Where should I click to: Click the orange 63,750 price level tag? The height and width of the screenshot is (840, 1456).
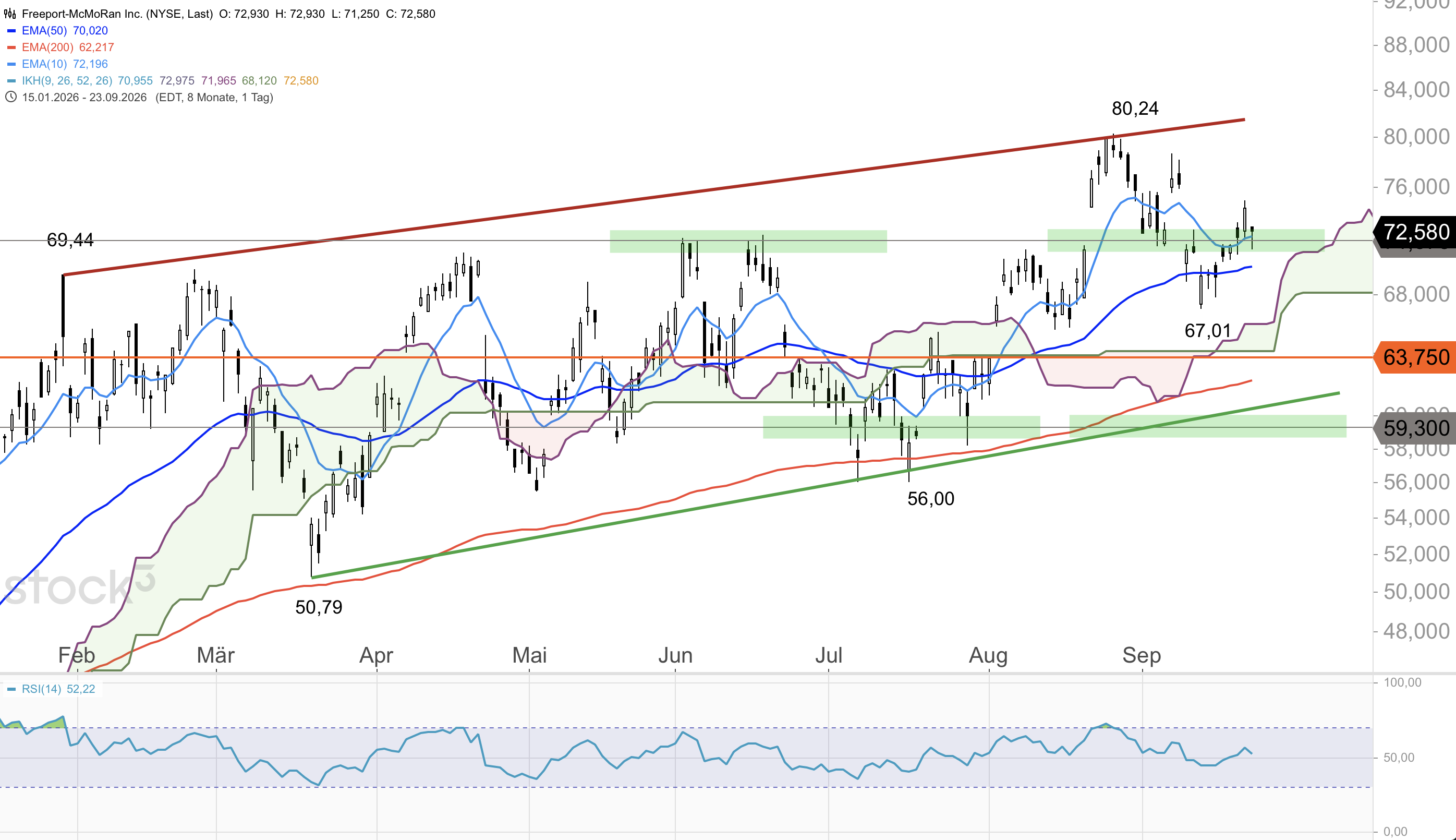tap(1416, 357)
